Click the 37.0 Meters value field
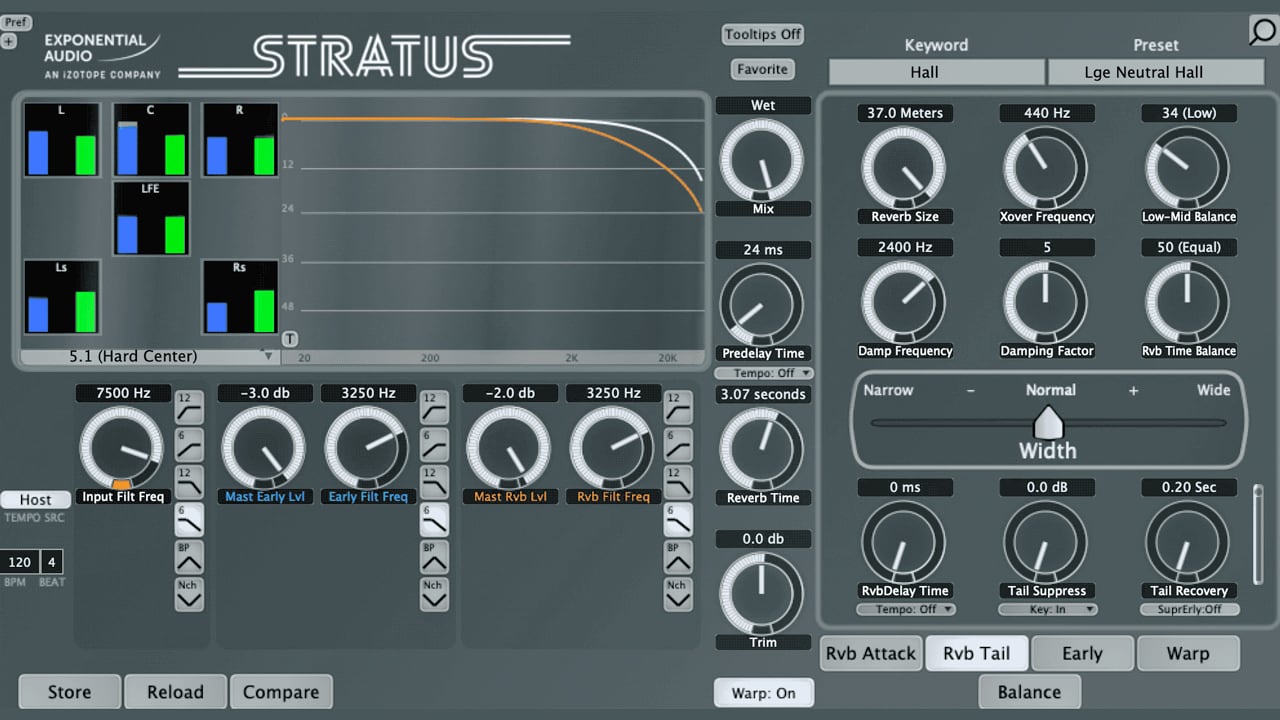Image resolution: width=1280 pixels, height=720 pixels. (x=905, y=113)
